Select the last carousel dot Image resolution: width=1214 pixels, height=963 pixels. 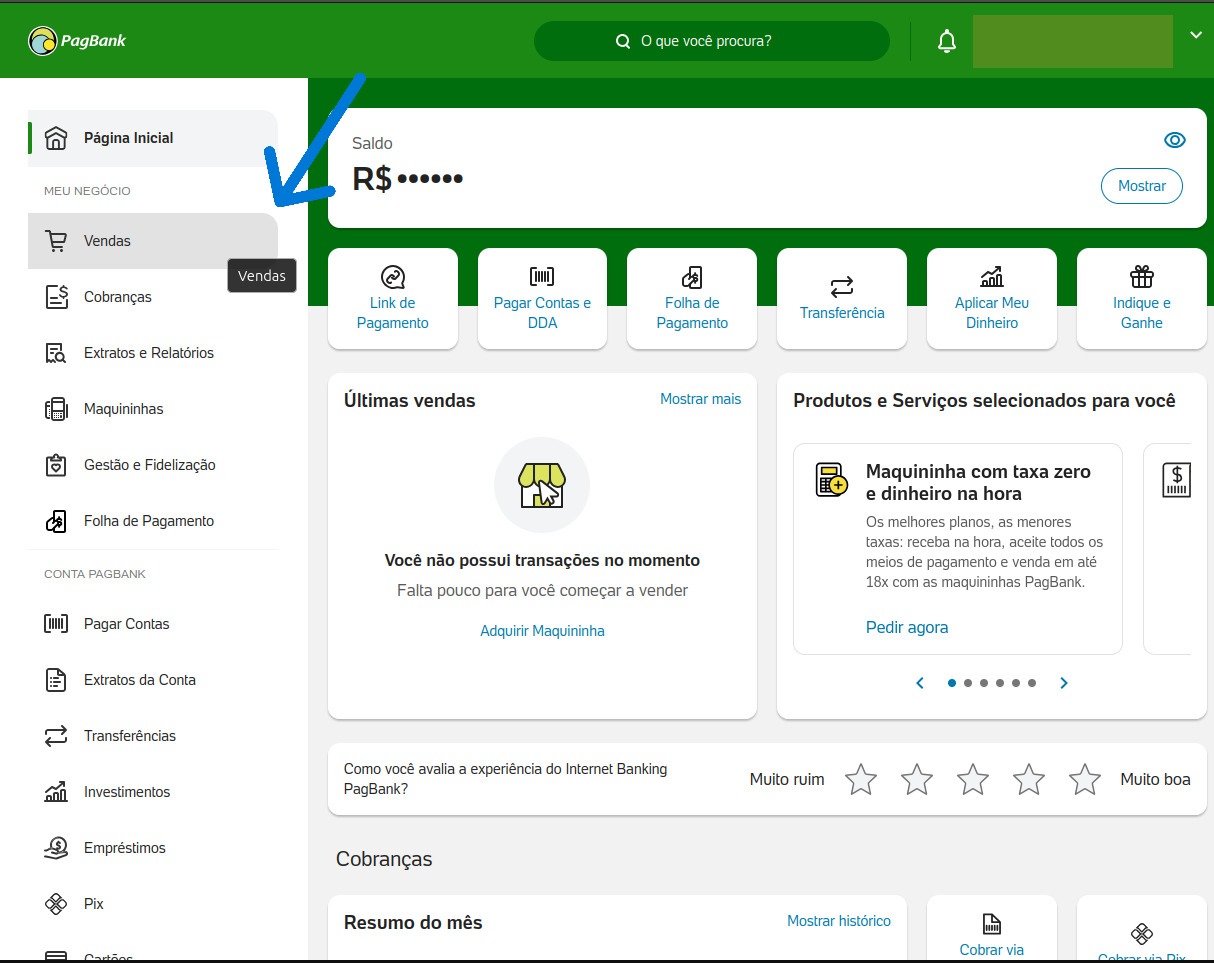pos(1032,683)
